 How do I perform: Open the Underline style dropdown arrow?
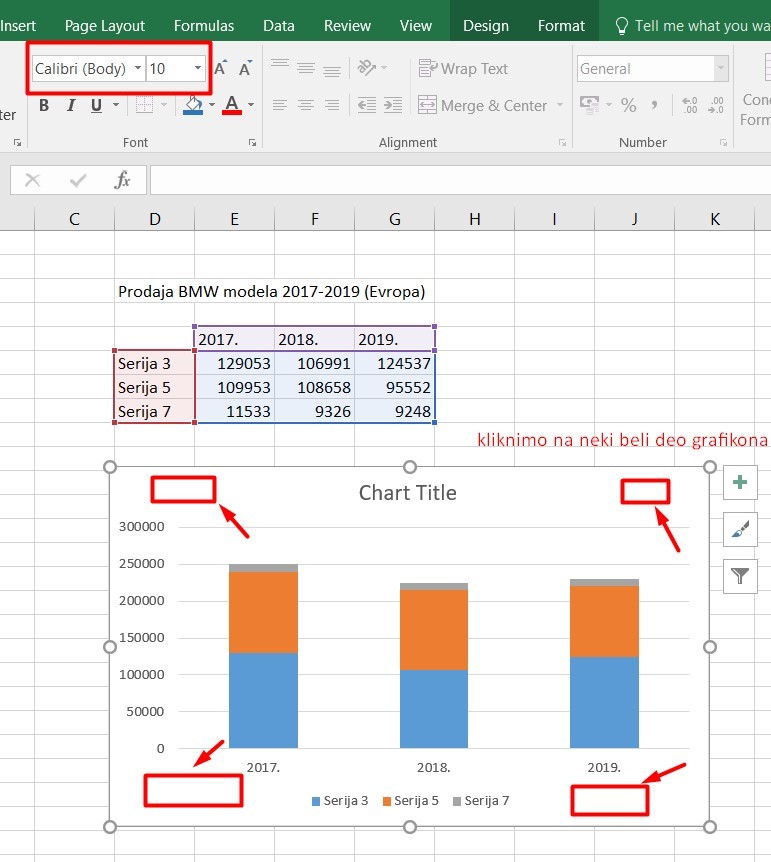tap(116, 104)
